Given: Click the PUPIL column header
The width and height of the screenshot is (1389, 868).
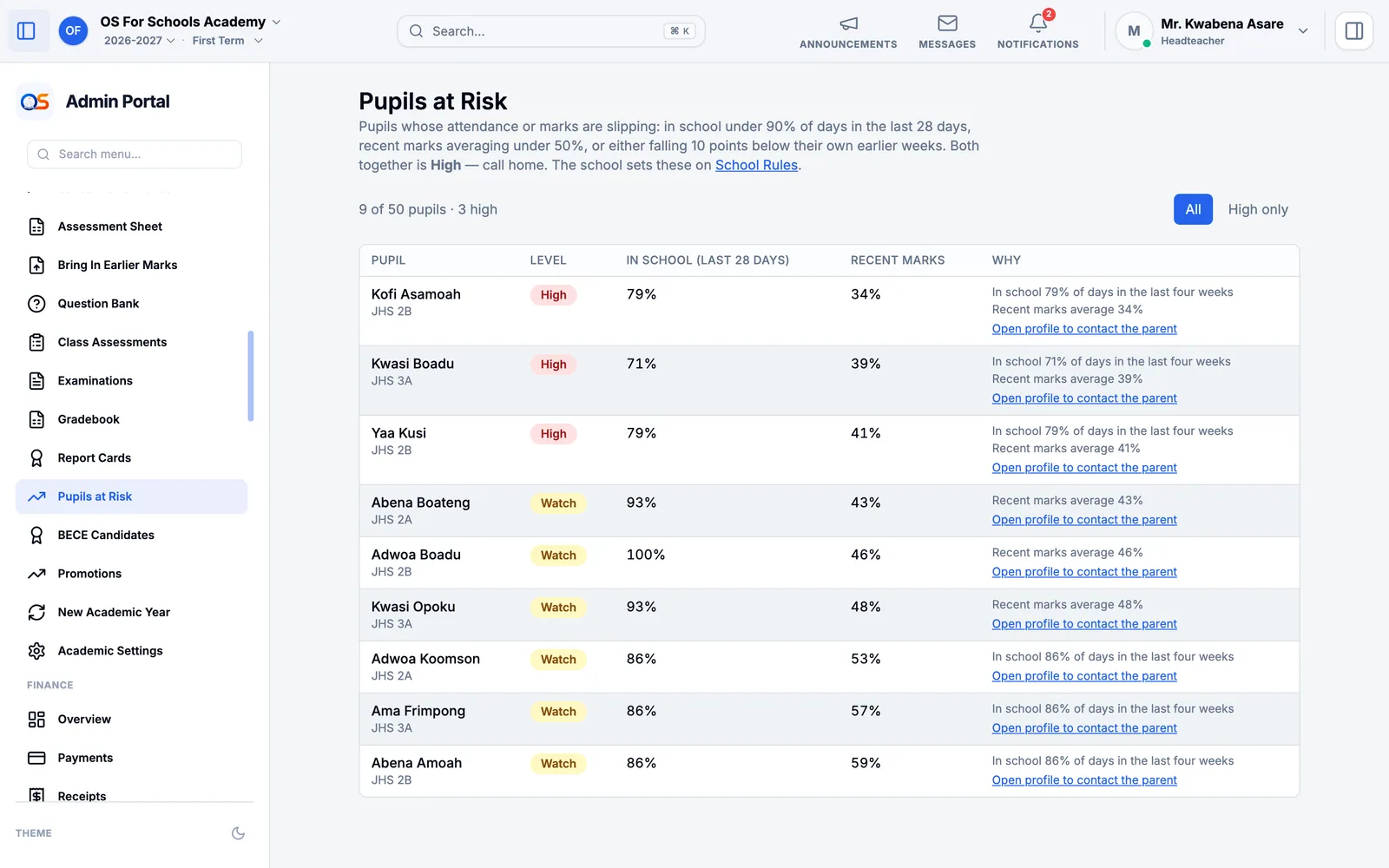Looking at the screenshot, I should pyautogui.click(x=388, y=260).
